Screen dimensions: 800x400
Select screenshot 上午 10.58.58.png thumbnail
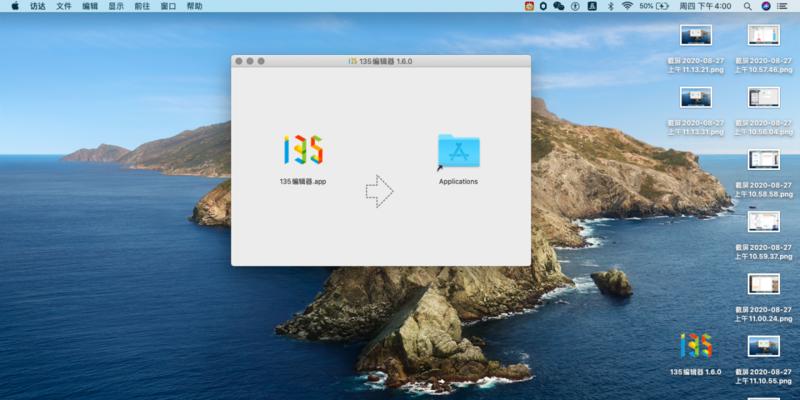[x=764, y=159]
